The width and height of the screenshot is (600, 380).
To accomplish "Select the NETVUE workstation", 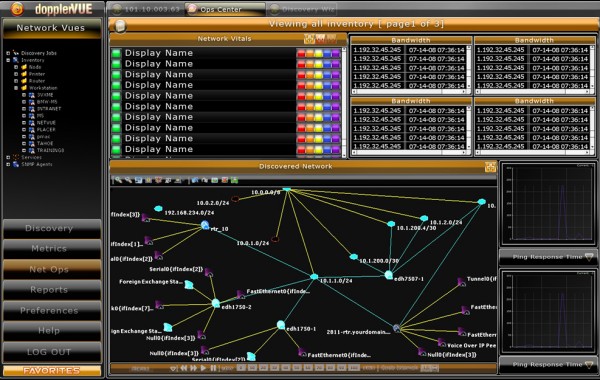I will coord(46,122).
